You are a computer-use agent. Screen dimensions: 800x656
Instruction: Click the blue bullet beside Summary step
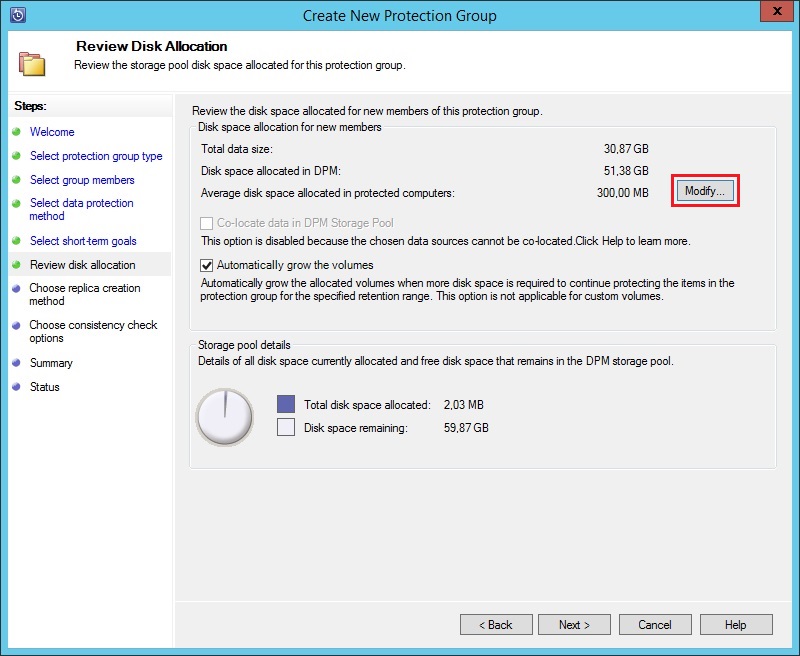[16, 363]
